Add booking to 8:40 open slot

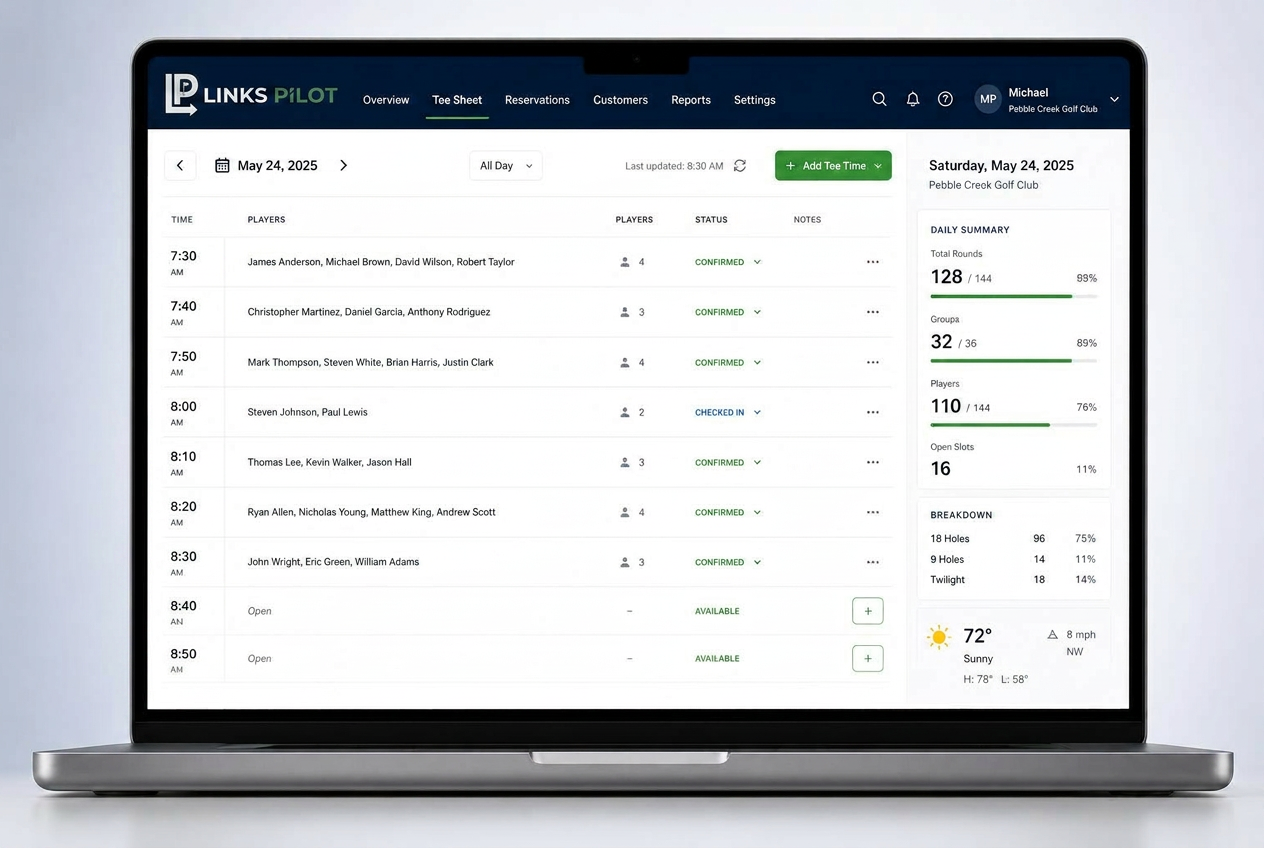coord(868,611)
